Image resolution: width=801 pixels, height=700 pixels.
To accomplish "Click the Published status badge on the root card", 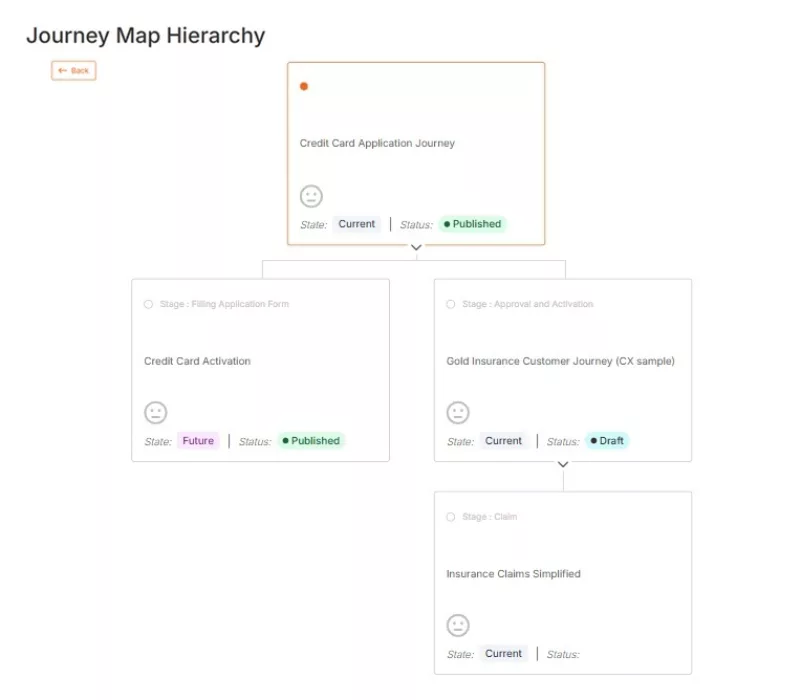I will coord(472,224).
